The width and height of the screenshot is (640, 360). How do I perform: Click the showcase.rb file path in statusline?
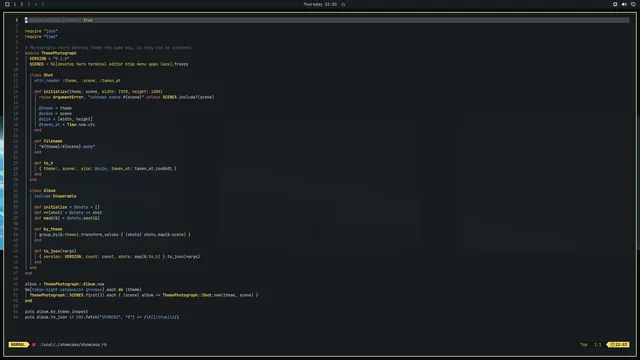point(73,344)
